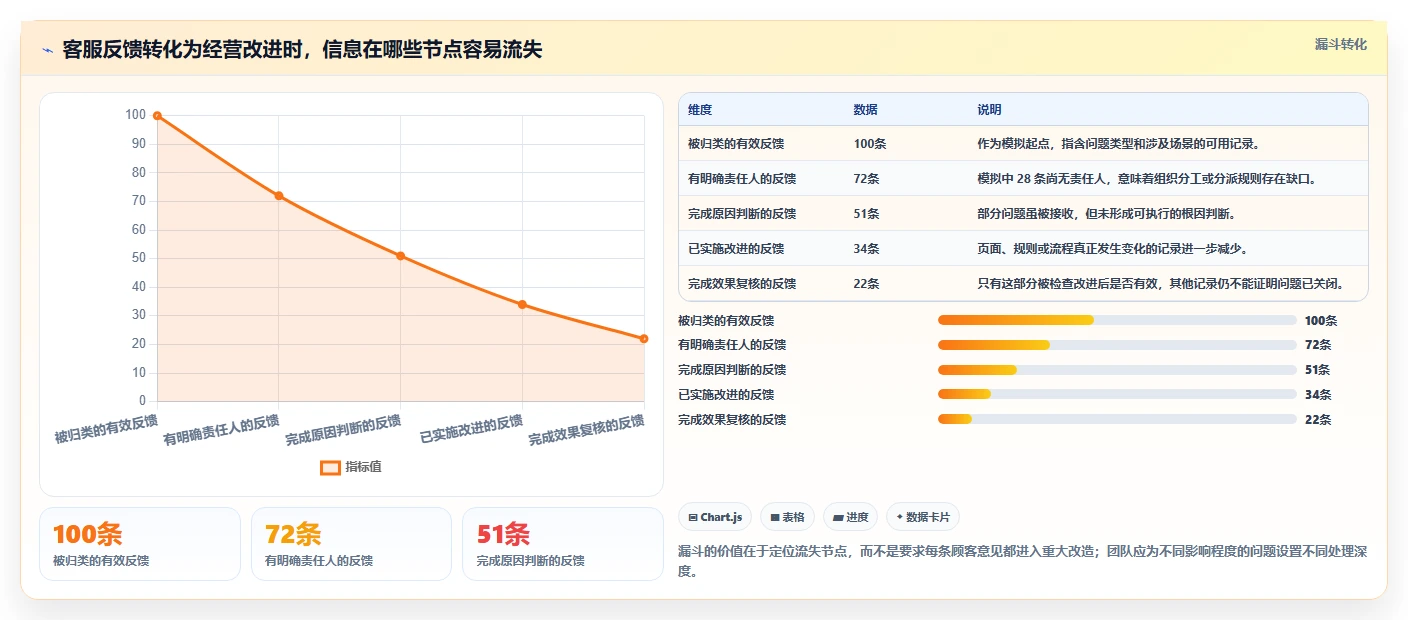1408x620 pixels.
Task: Click the description starting 部分问题虽被接收
Action: tap(1110, 214)
